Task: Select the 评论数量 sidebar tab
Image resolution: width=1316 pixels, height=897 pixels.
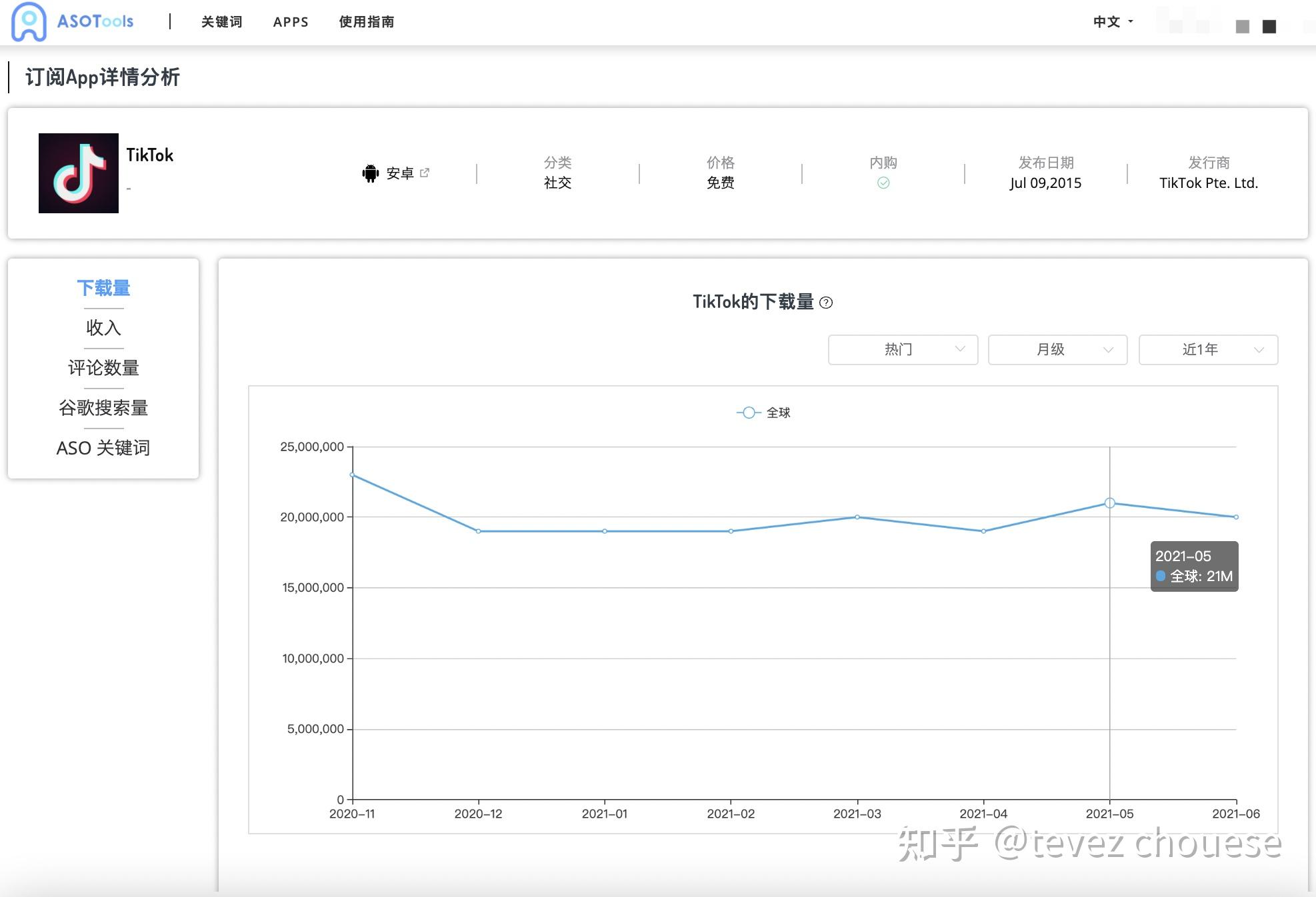Action: (x=103, y=368)
